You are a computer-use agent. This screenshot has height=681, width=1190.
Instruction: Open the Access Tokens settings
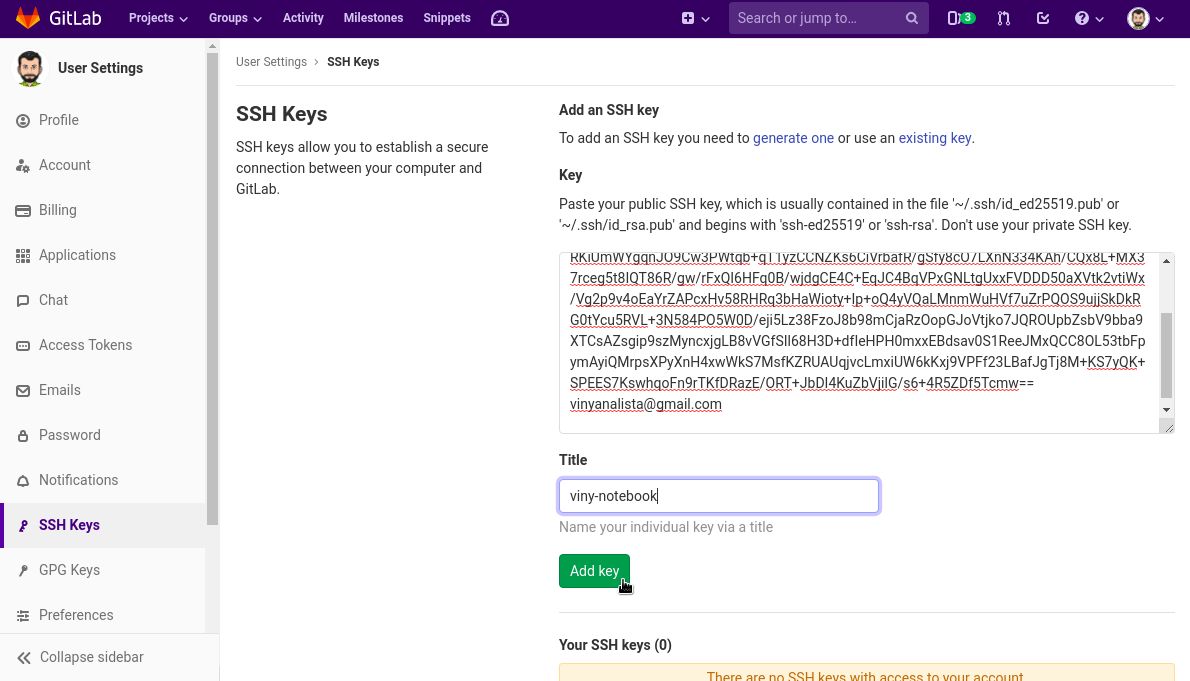click(x=85, y=345)
